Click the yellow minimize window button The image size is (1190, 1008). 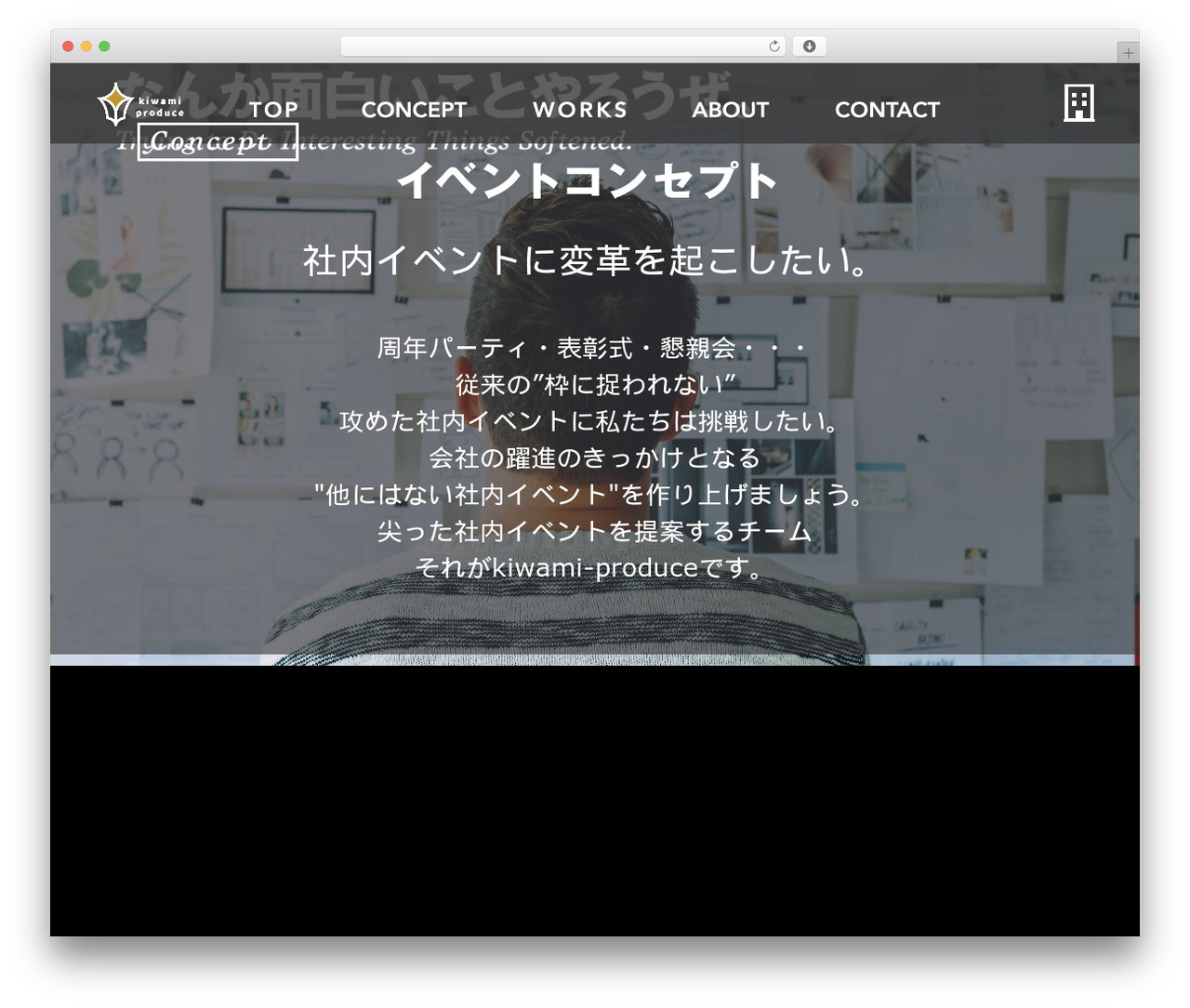click(x=86, y=46)
